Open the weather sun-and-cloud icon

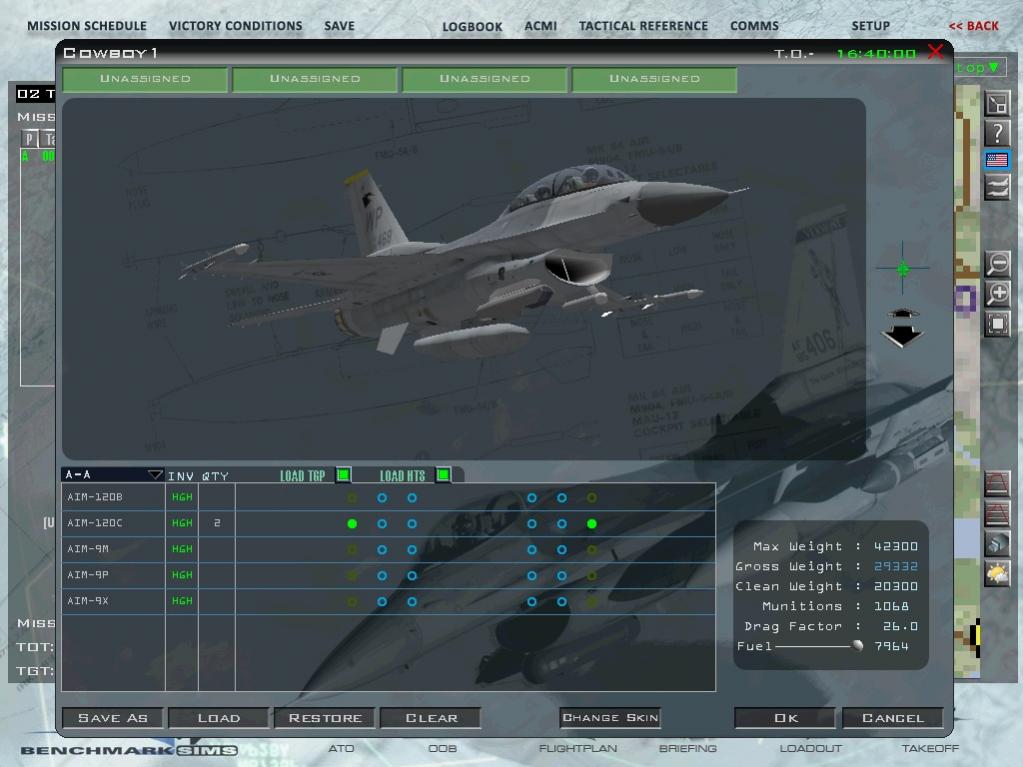pyautogui.click(x=997, y=573)
